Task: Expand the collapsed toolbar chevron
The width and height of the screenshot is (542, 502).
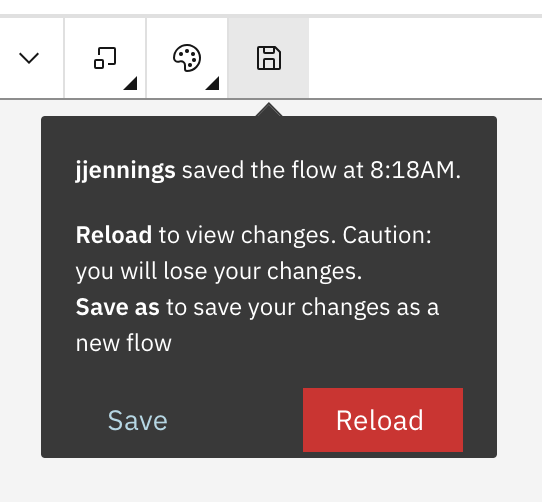Action: pos(29,58)
